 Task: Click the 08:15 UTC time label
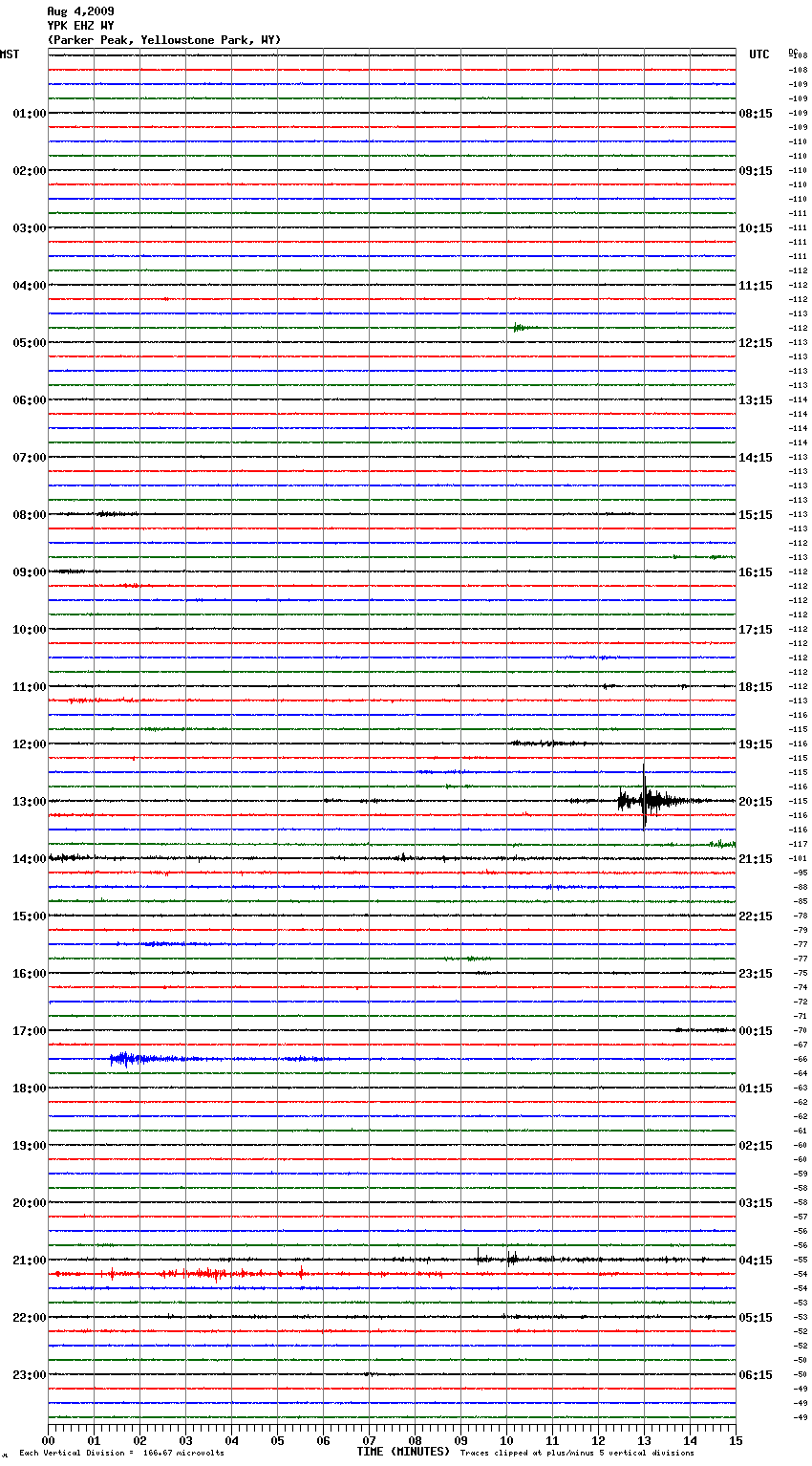click(x=756, y=114)
